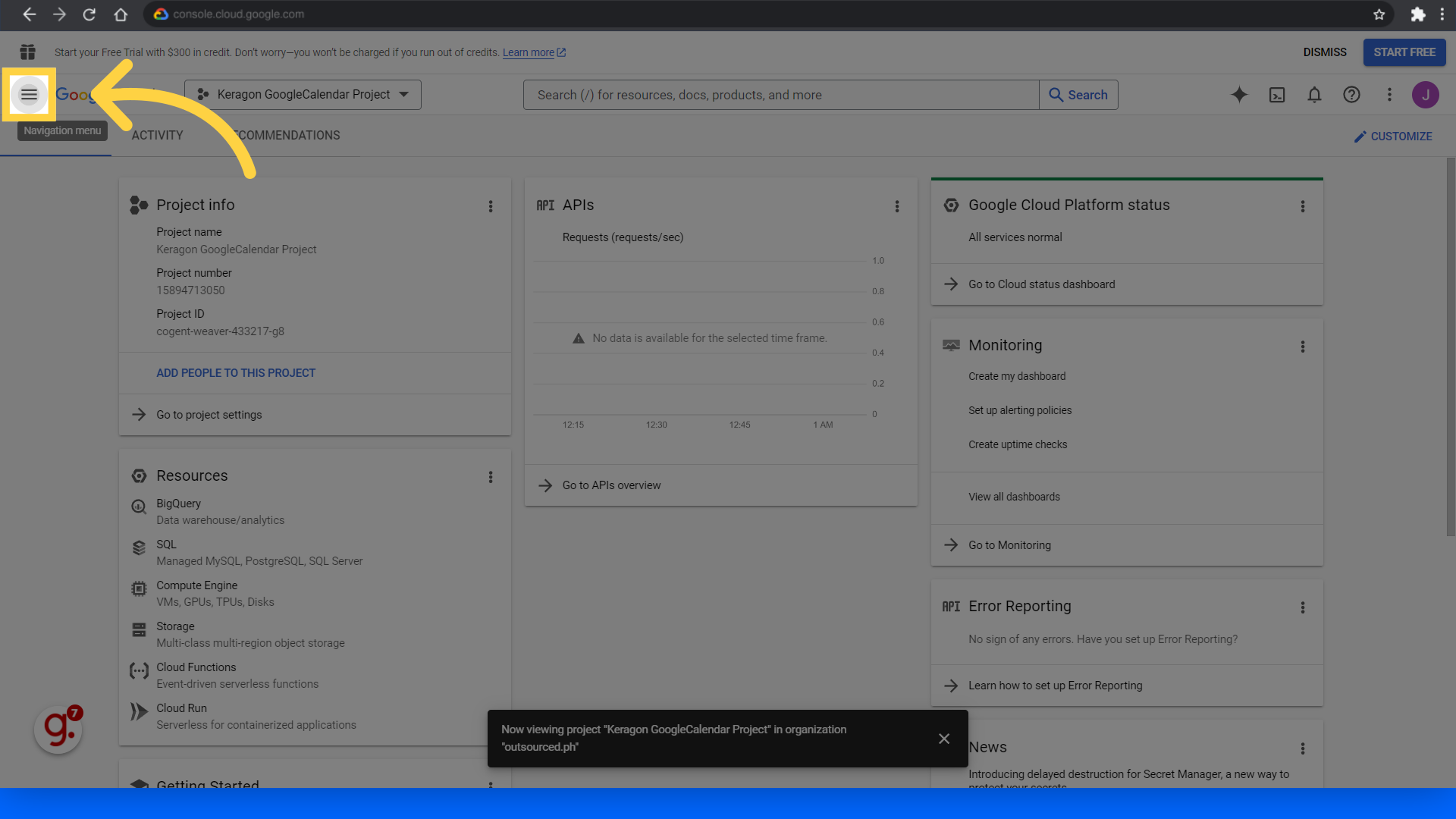Image resolution: width=1456 pixels, height=819 pixels.
Task: Open the J account avatar
Action: pyautogui.click(x=1426, y=95)
